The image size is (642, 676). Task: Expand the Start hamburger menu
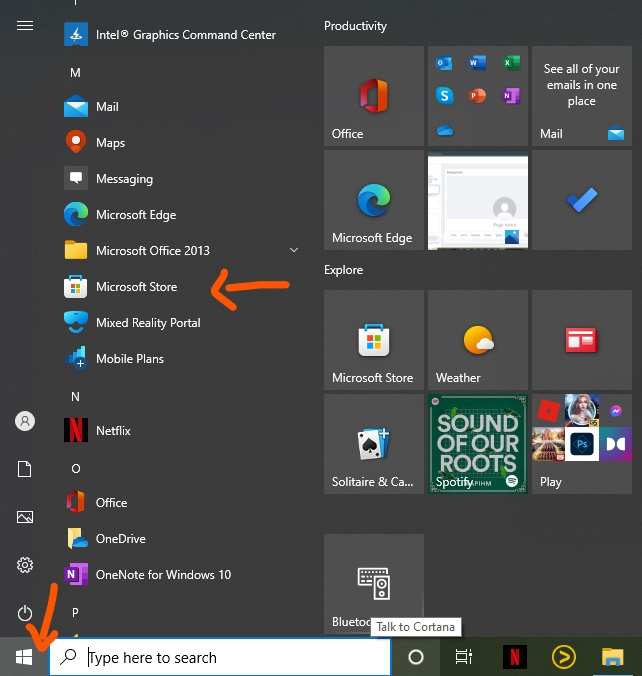pos(25,25)
